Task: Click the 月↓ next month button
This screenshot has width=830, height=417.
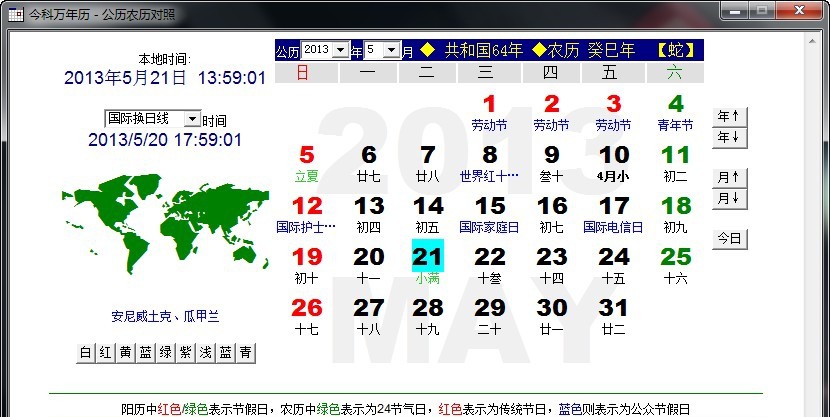Action: pyautogui.click(x=729, y=198)
